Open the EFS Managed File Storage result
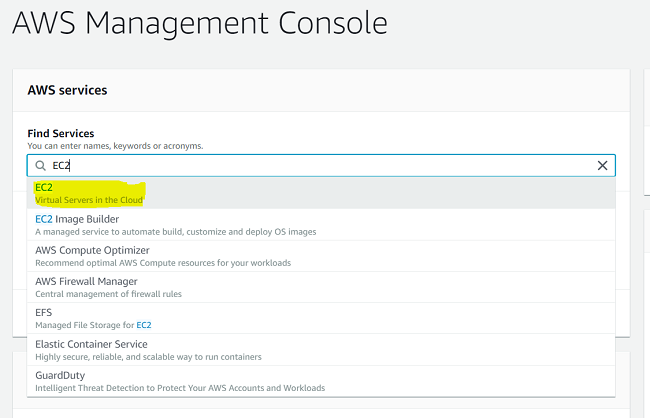 tap(321, 318)
